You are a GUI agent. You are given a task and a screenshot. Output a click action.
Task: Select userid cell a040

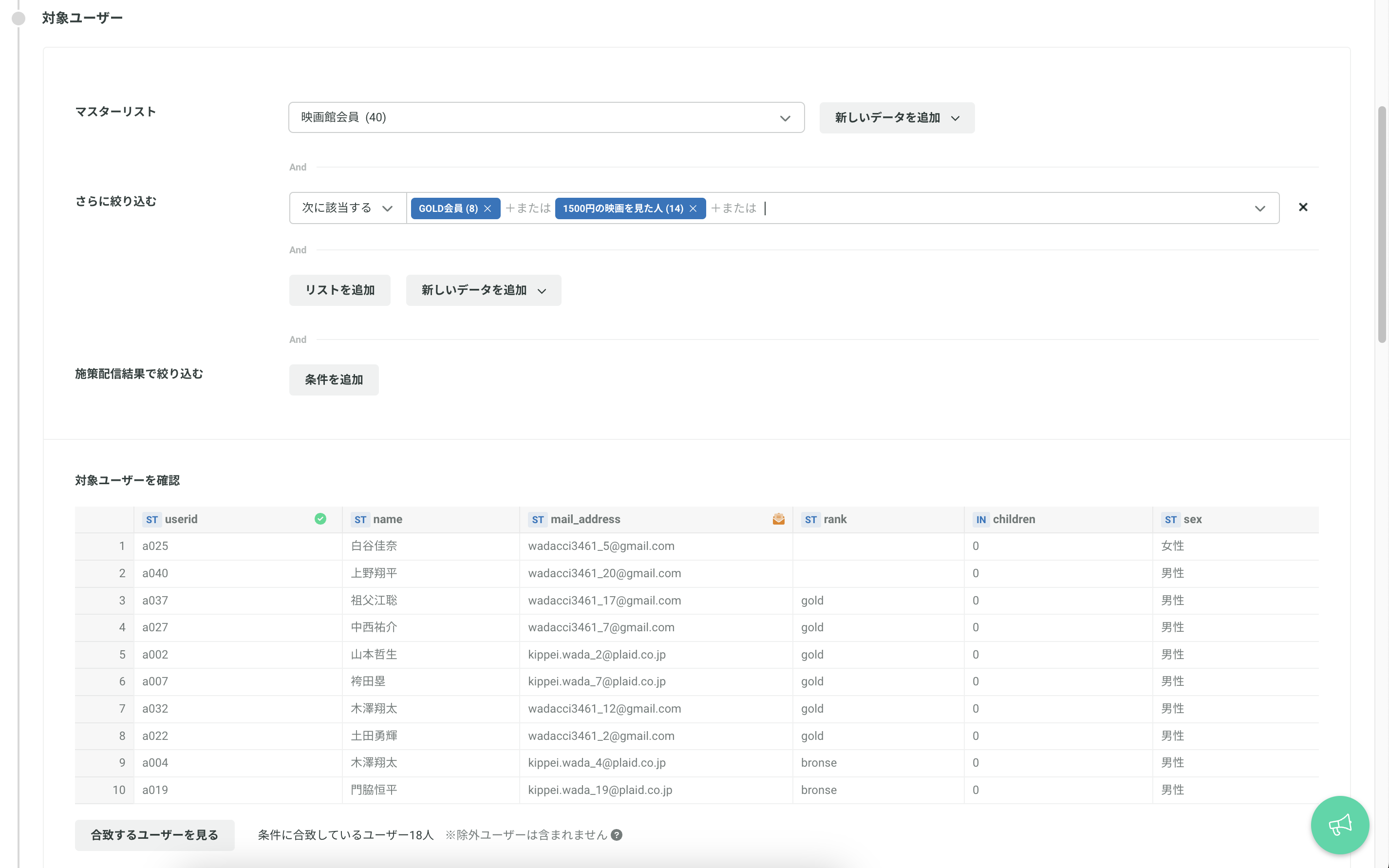pyautogui.click(x=238, y=573)
